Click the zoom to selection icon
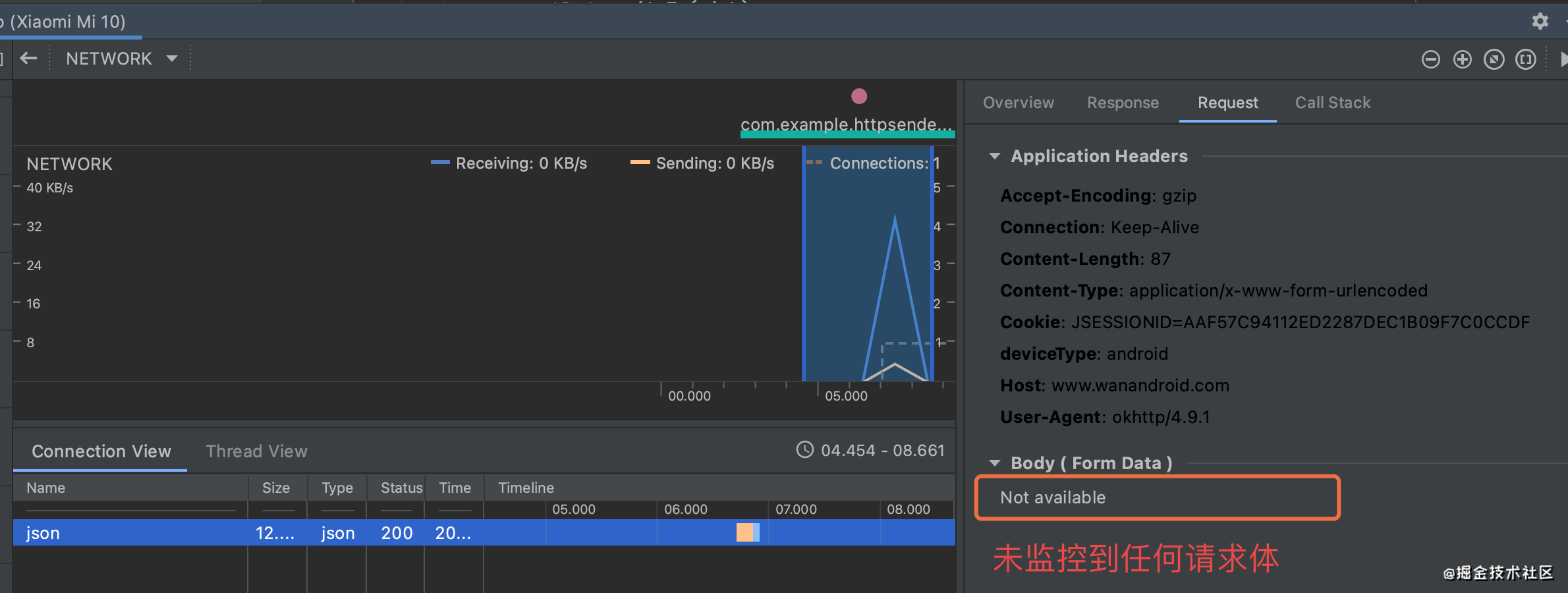This screenshot has height=593, width=1568. point(1525,59)
